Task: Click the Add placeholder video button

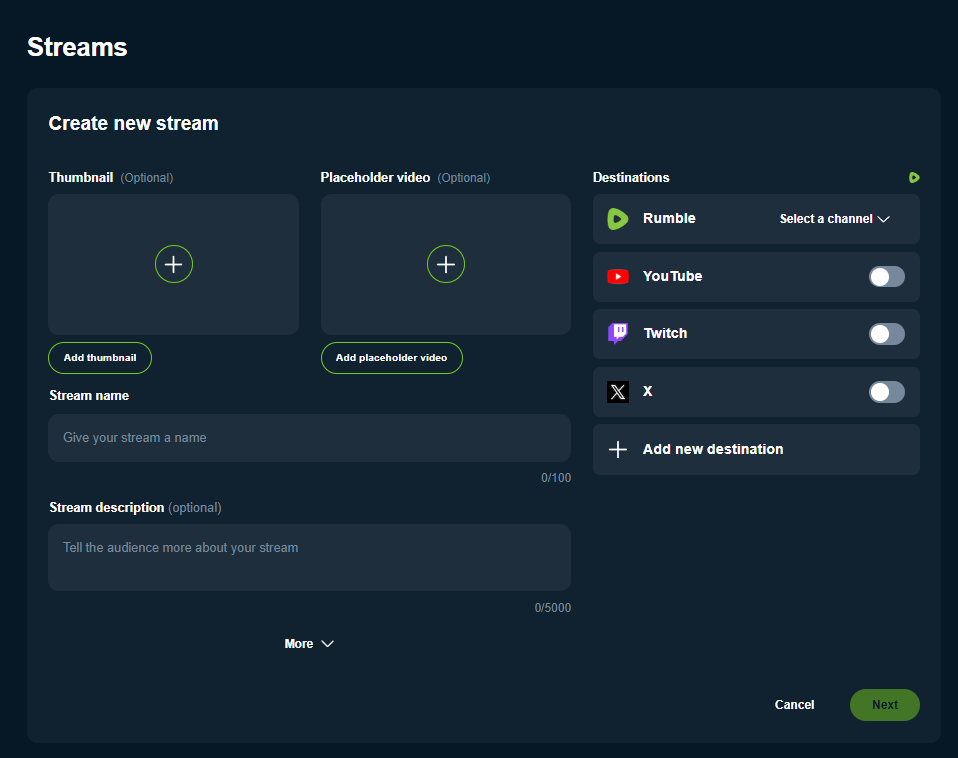Action: (x=391, y=358)
